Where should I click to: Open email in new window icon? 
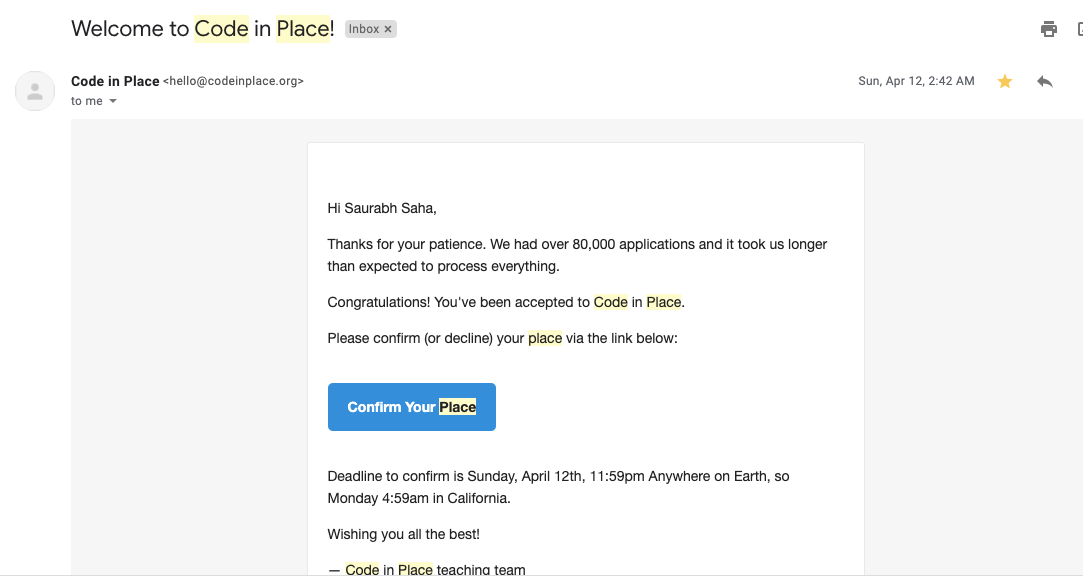coord(1080,29)
